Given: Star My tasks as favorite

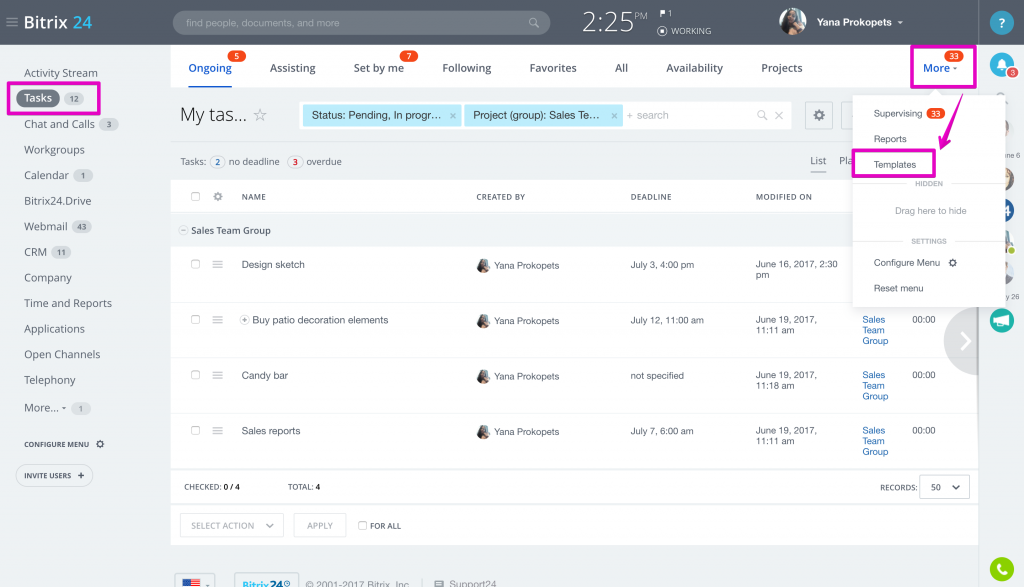Looking at the screenshot, I should pos(260,115).
